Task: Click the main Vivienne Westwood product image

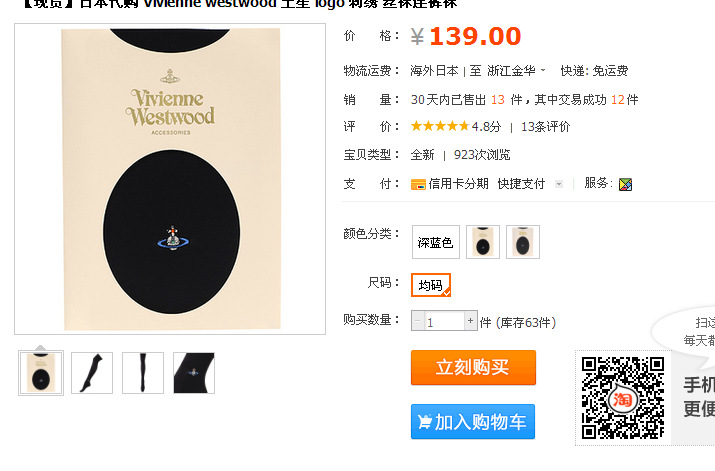Action: click(x=170, y=179)
